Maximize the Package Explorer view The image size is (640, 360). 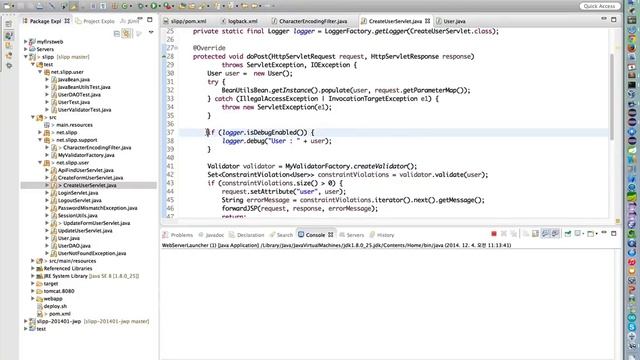(x=150, y=20)
